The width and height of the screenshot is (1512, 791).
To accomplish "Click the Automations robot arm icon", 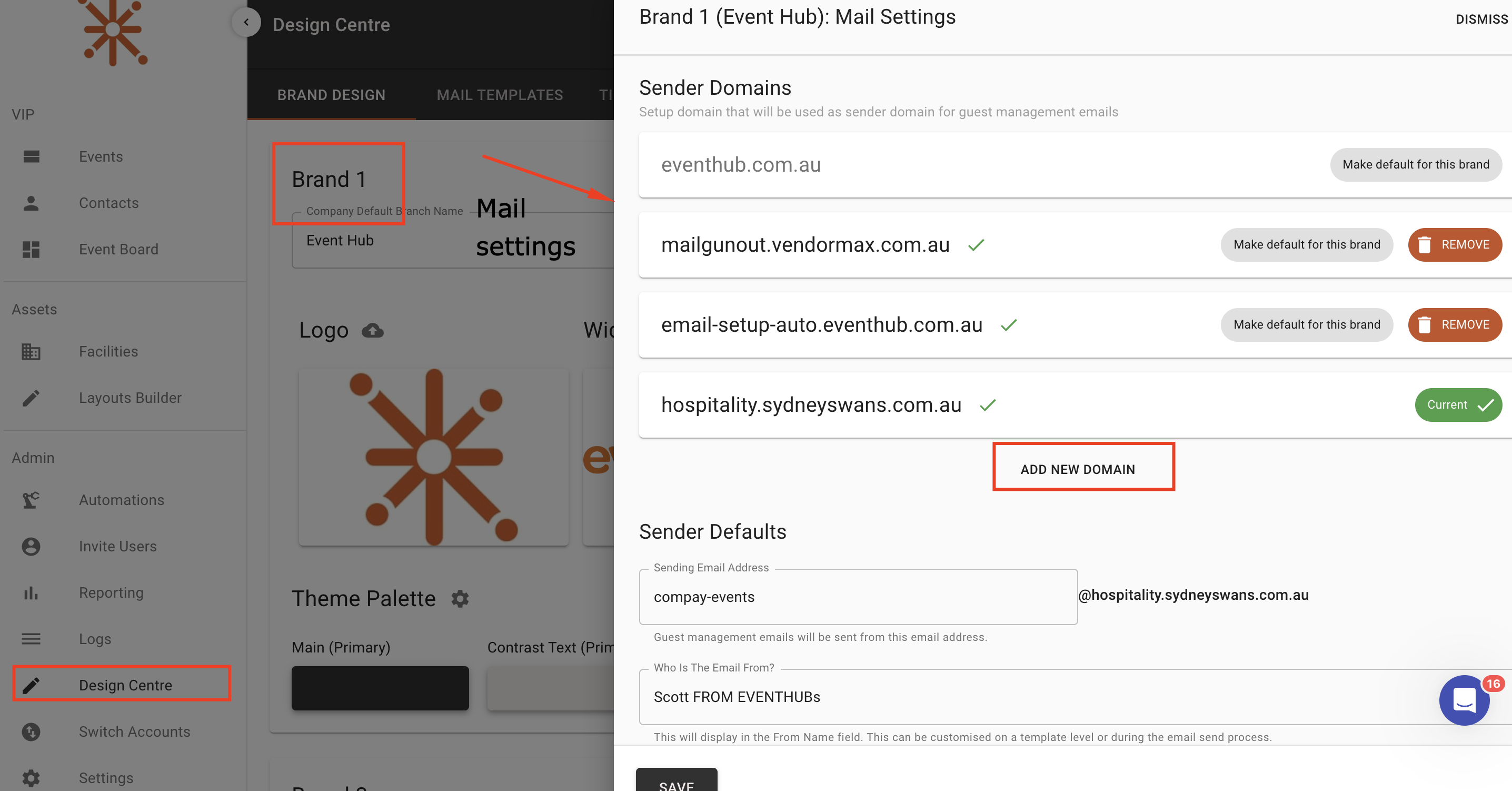I will tap(31, 500).
